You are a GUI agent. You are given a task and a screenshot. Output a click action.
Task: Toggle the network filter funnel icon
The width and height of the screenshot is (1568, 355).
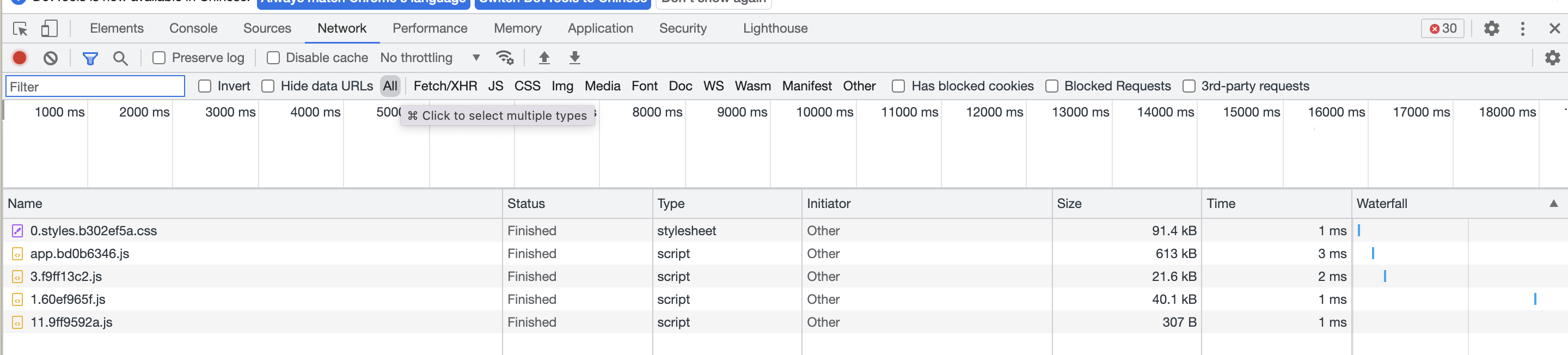(90, 58)
